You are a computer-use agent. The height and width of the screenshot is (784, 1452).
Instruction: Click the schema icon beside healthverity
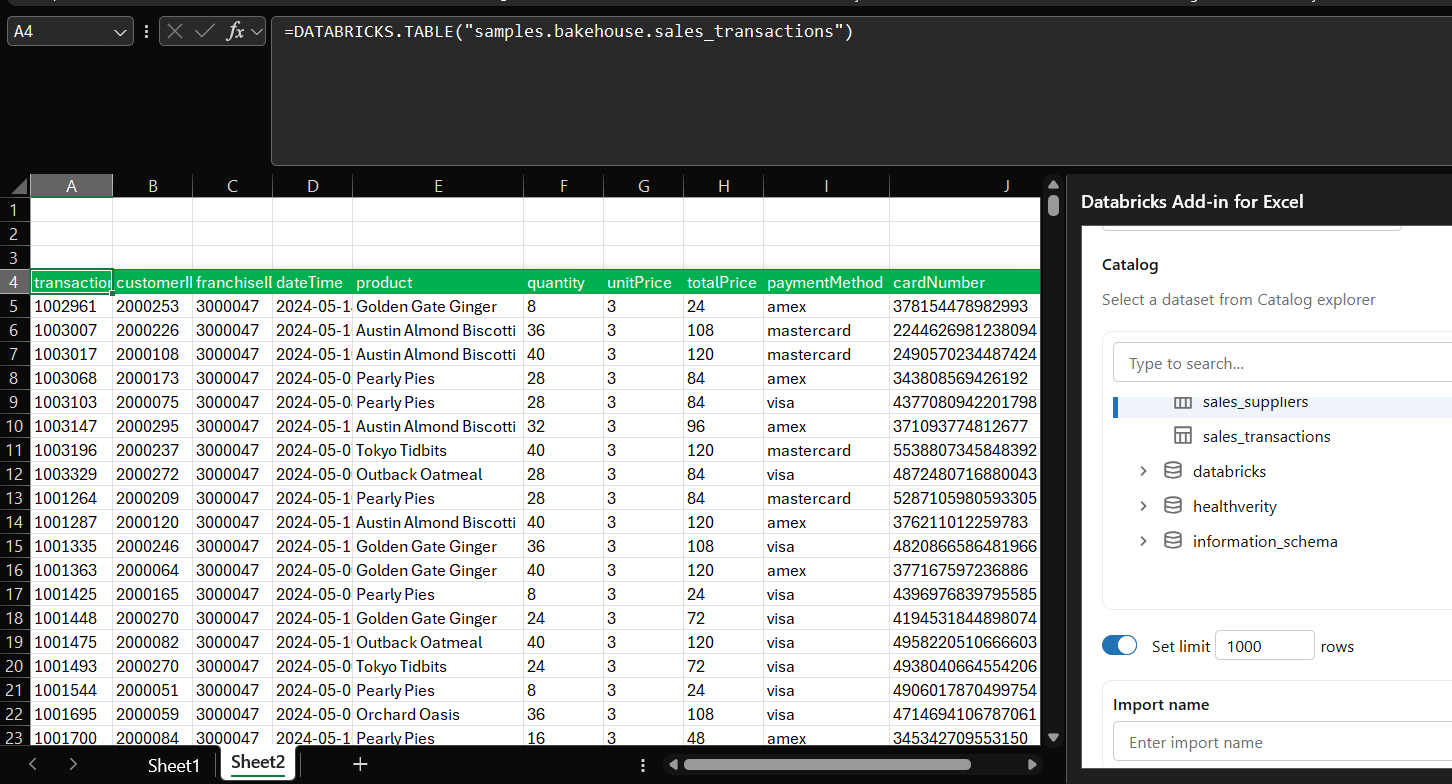point(1173,506)
